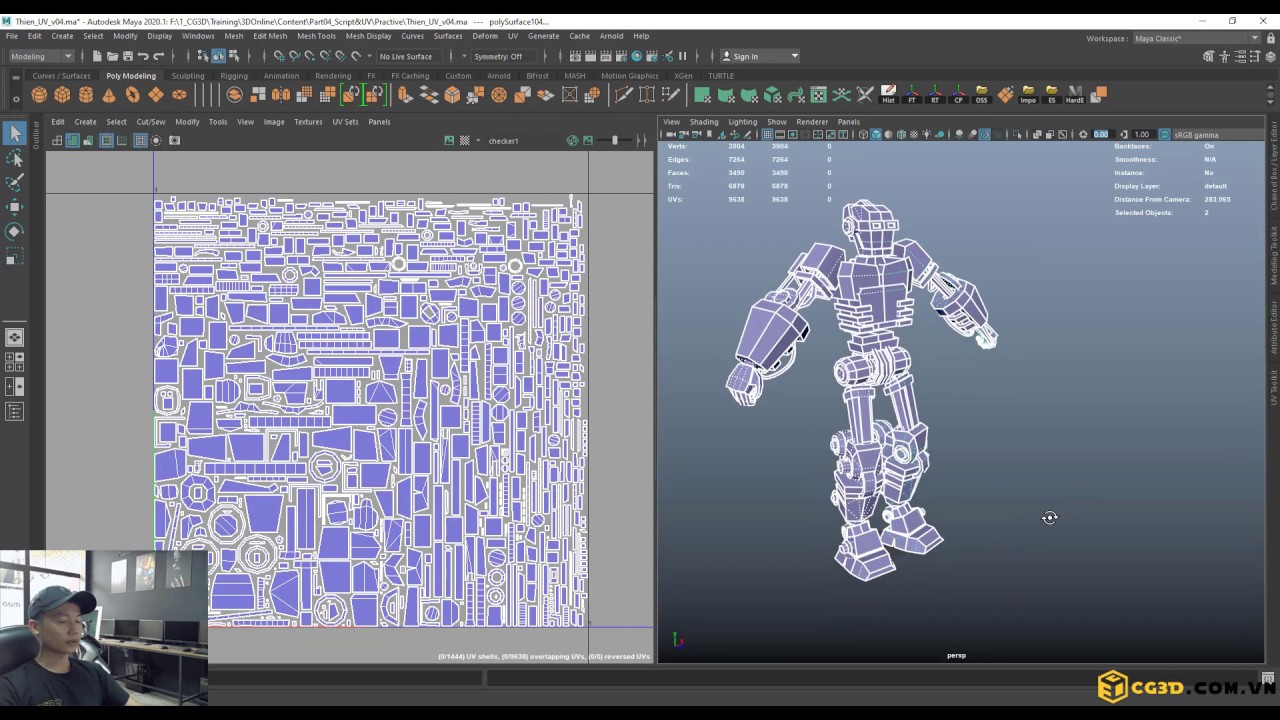Undo the last action in status line
Image resolution: width=1280 pixels, height=720 pixels.
pos(143,56)
